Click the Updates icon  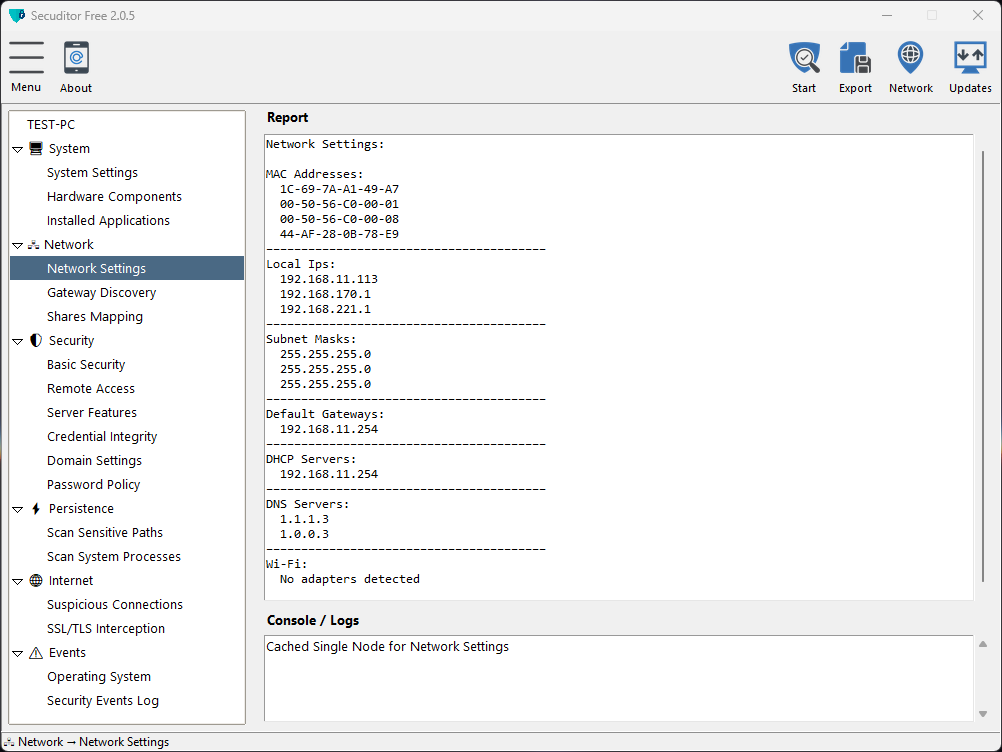(969, 58)
